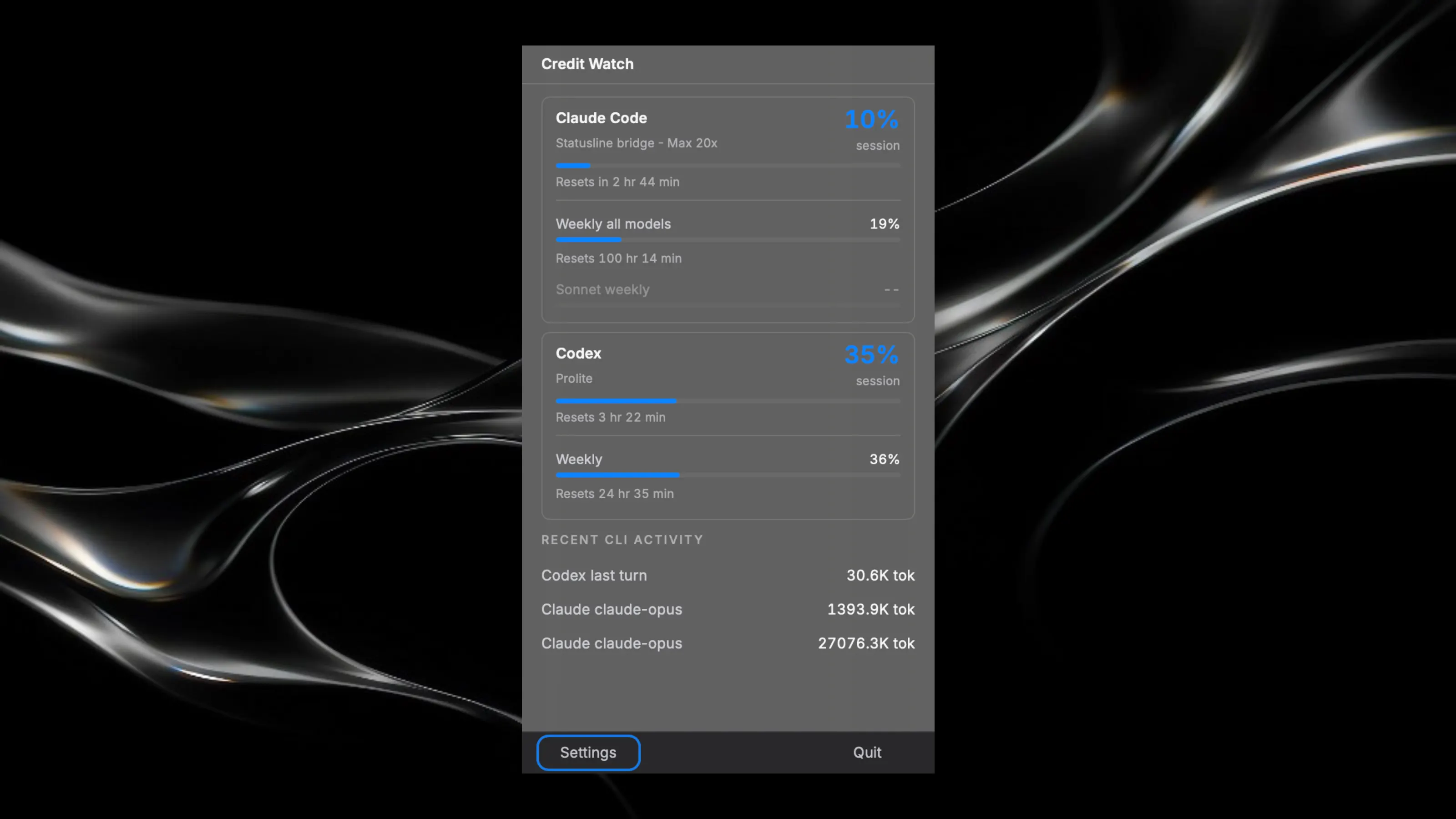Viewport: 1456px width, 819px height.
Task: Click the 'RECENT CLI ACTIVITY' heading
Action: click(622, 540)
